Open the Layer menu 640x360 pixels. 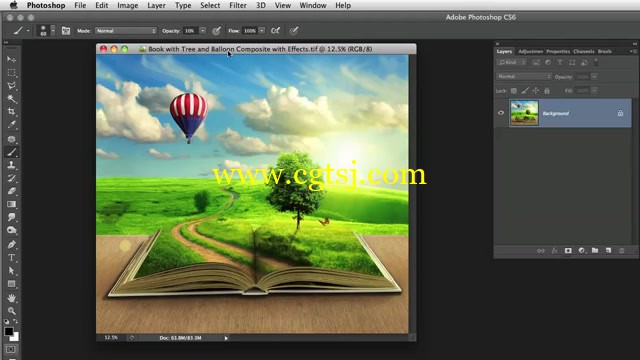coord(156,5)
